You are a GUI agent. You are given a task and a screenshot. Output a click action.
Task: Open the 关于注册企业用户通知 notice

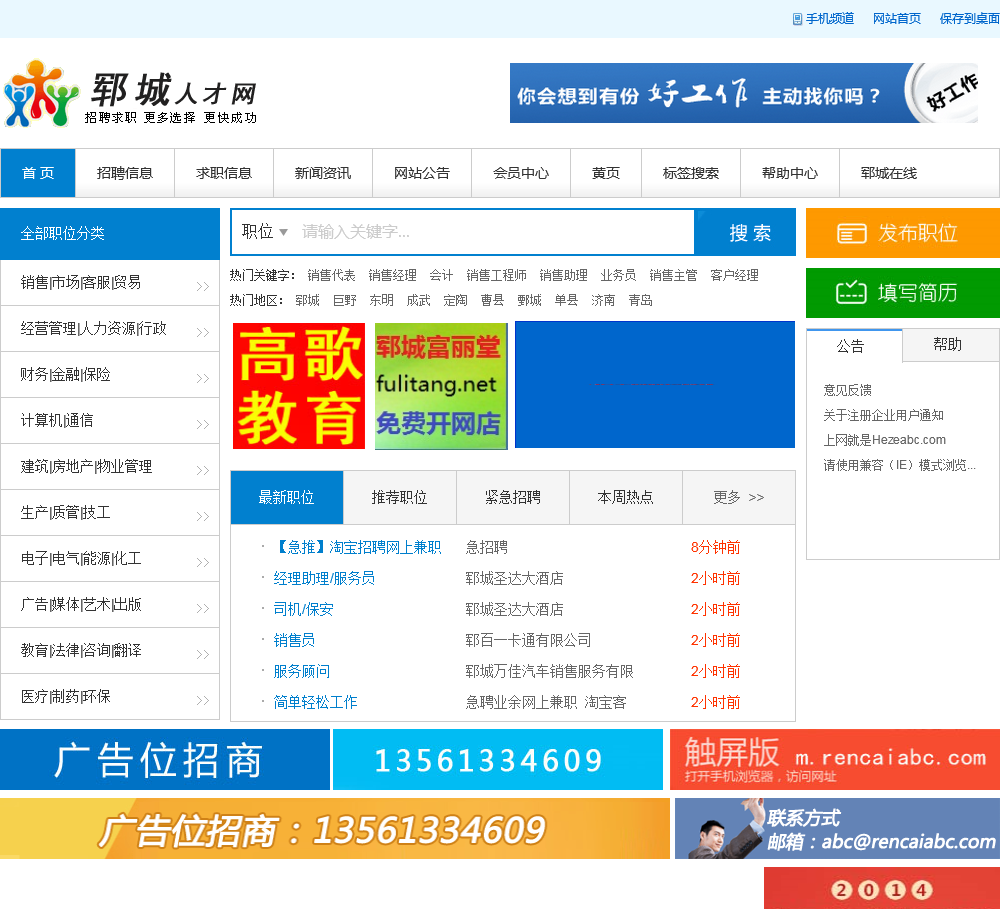point(883,415)
